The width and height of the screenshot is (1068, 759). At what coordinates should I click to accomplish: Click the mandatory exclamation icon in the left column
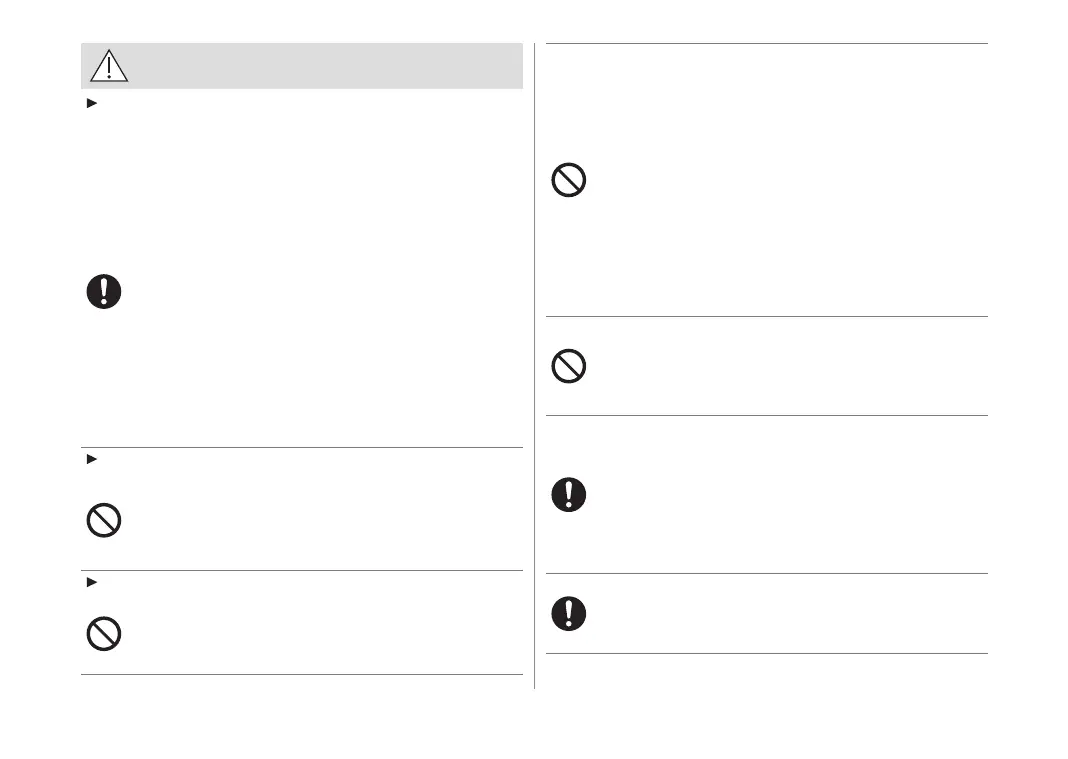pyautogui.click(x=103, y=291)
